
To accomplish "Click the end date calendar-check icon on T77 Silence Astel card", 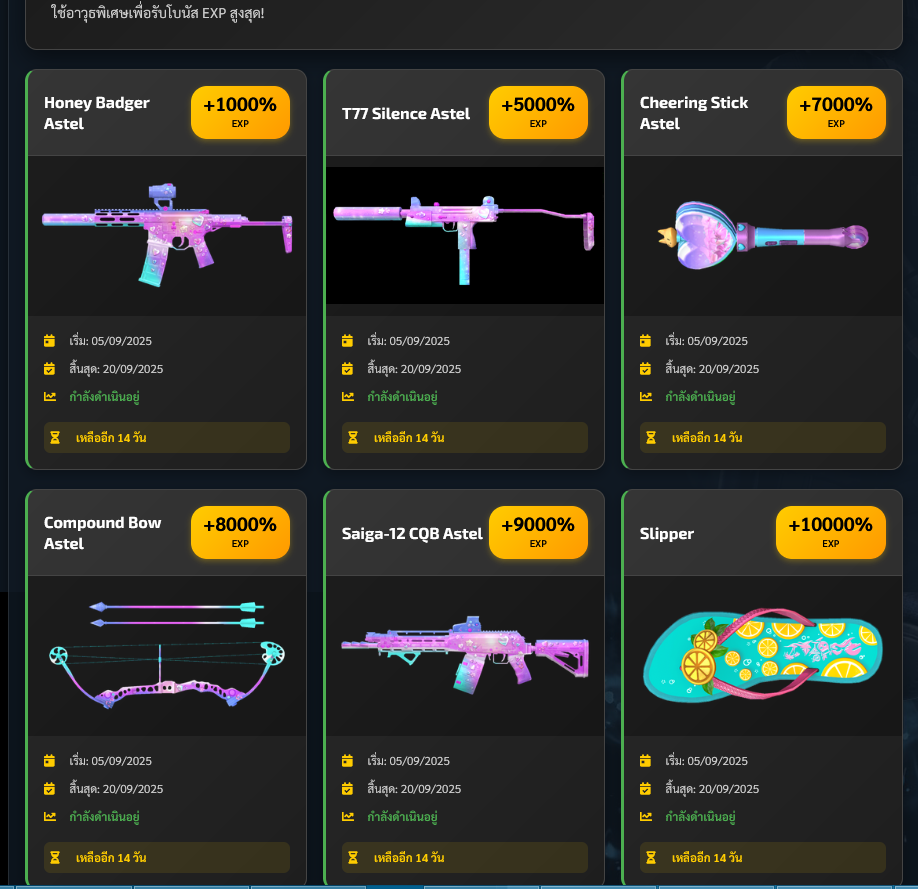I will click(347, 368).
